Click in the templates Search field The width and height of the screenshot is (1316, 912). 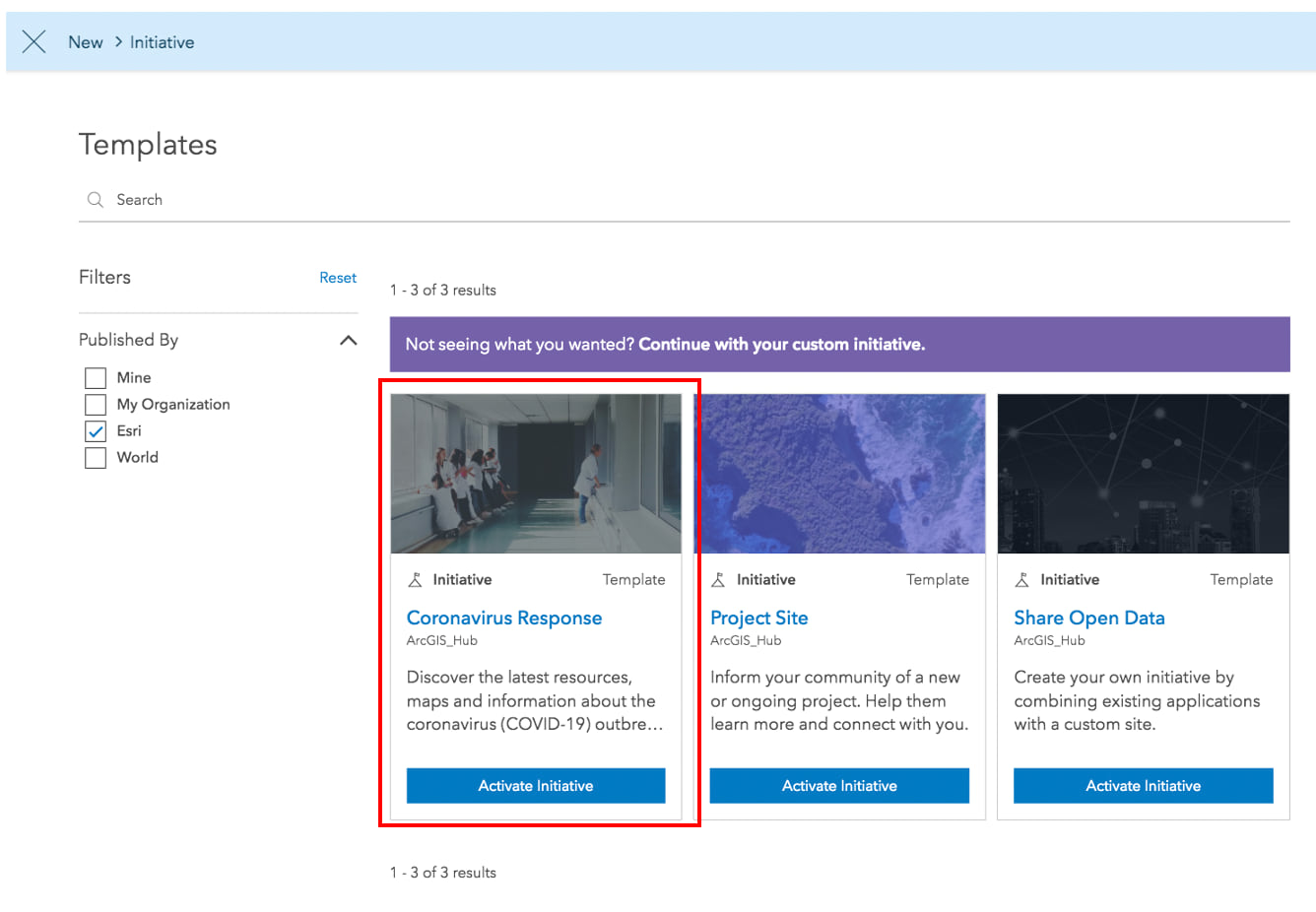coord(690,200)
